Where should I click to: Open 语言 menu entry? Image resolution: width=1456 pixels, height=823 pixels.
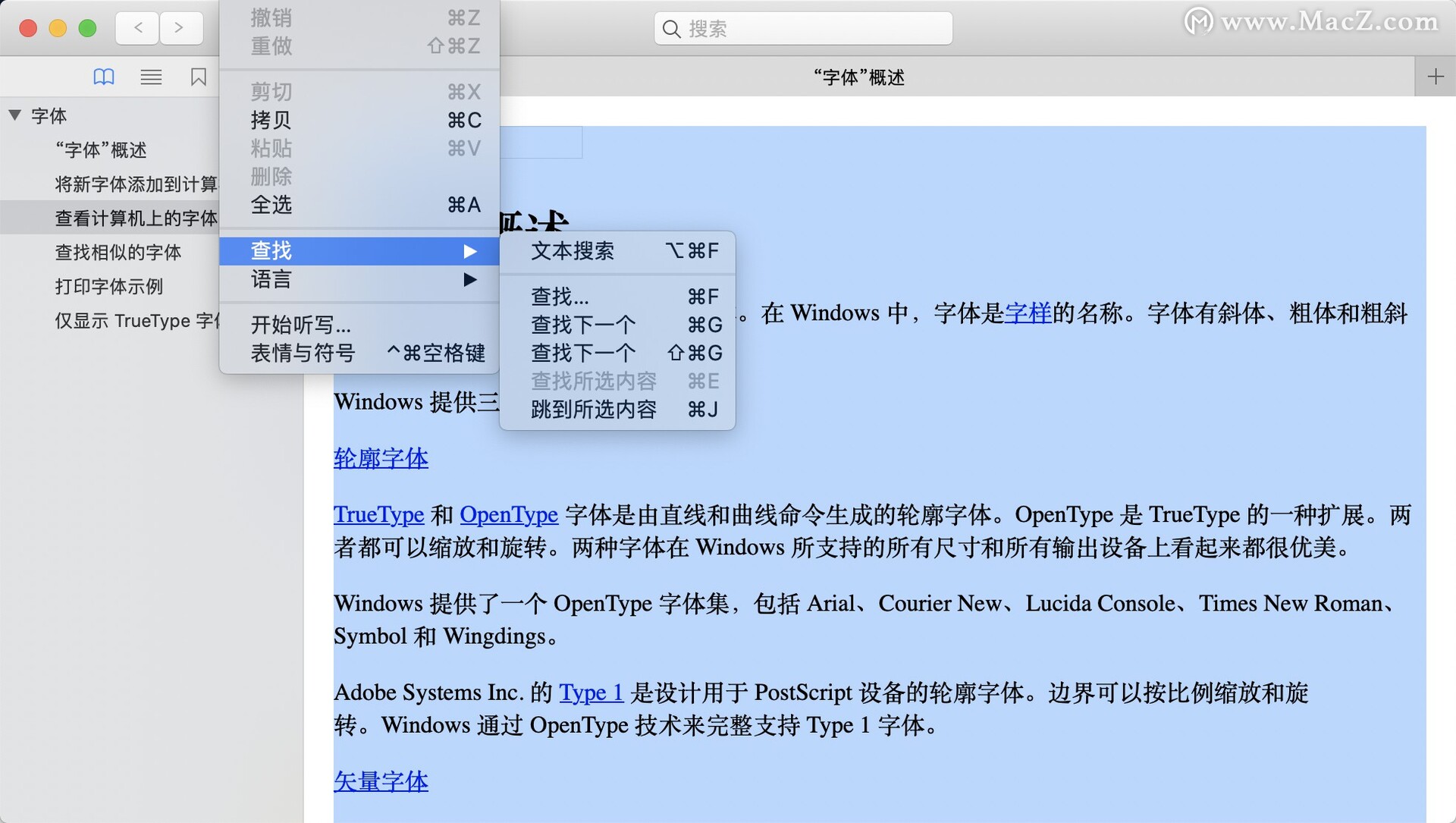(x=359, y=280)
